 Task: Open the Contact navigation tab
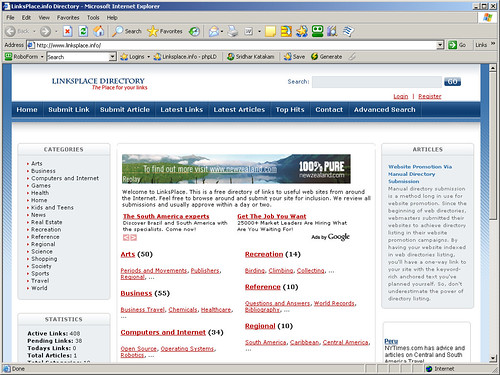[329, 110]
